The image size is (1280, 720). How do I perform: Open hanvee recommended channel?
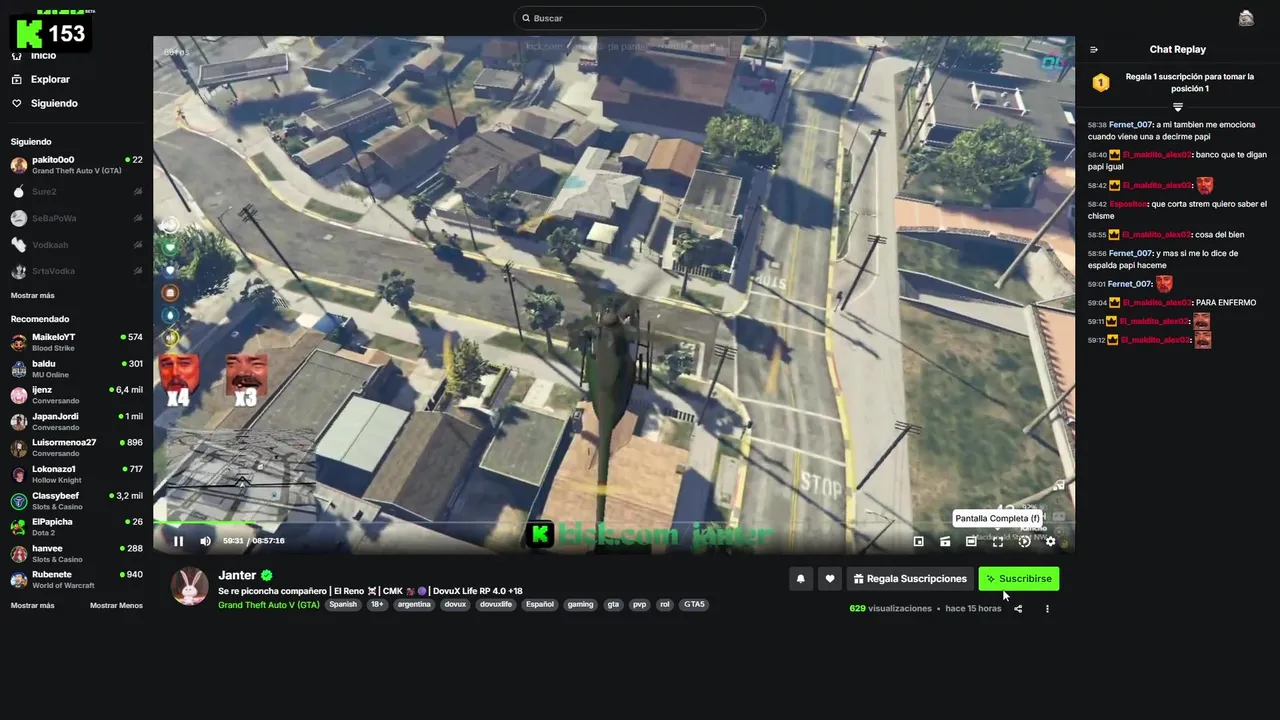77,554
